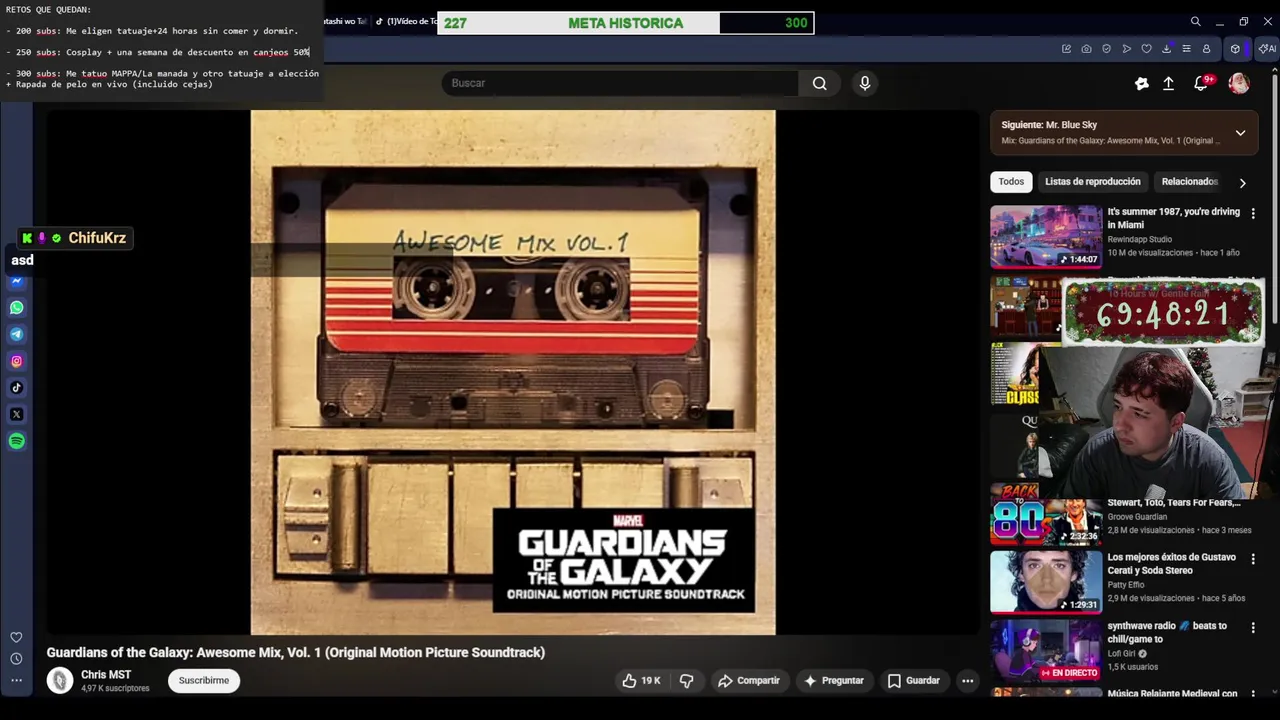Image resolution: width=1280 pixels, height=720 pixels.
Task: Click the '4,97 K suscriptores' text
Action: tap(115, 689)
